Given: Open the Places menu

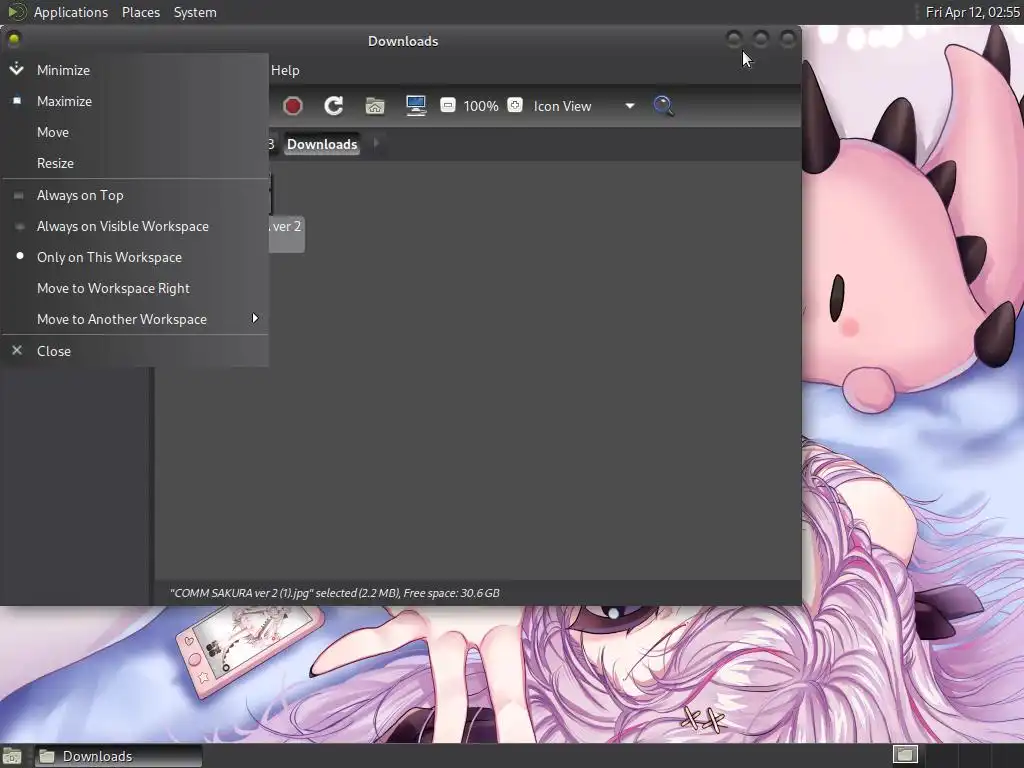Looking at the screenshot, I should tap(141, 12).
